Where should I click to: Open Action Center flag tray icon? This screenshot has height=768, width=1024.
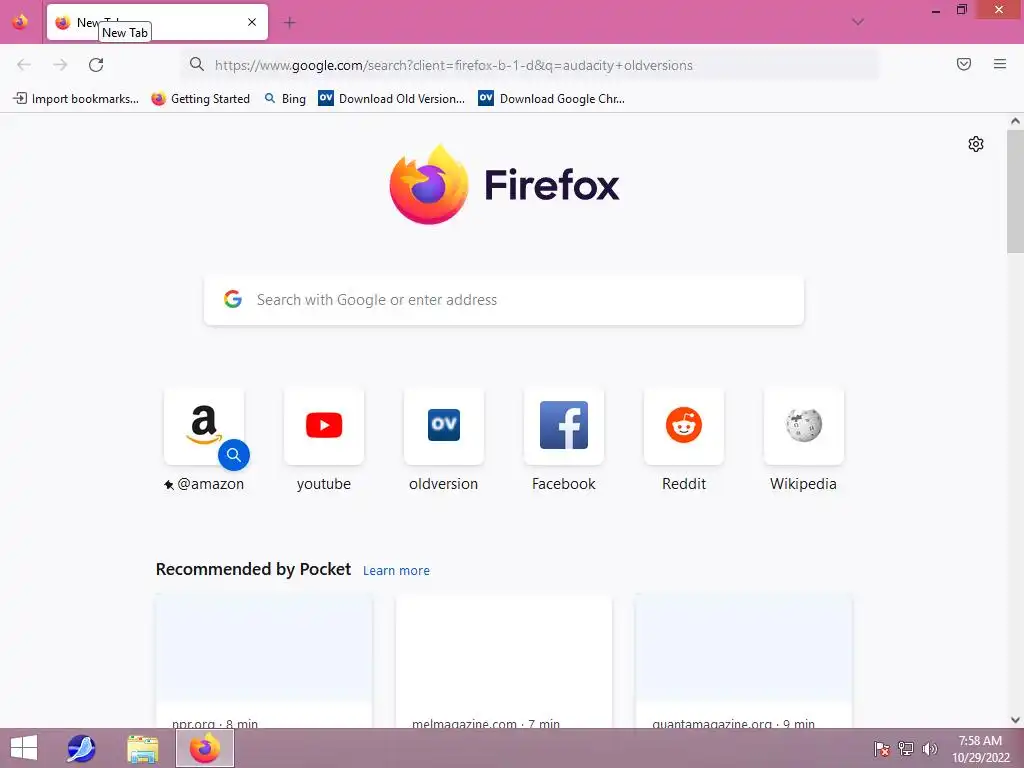[882, 749]
